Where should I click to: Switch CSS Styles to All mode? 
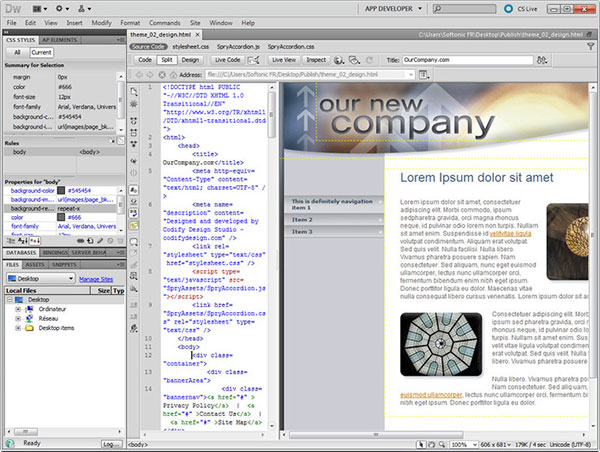pyautogui.click(x=16, y=51)
